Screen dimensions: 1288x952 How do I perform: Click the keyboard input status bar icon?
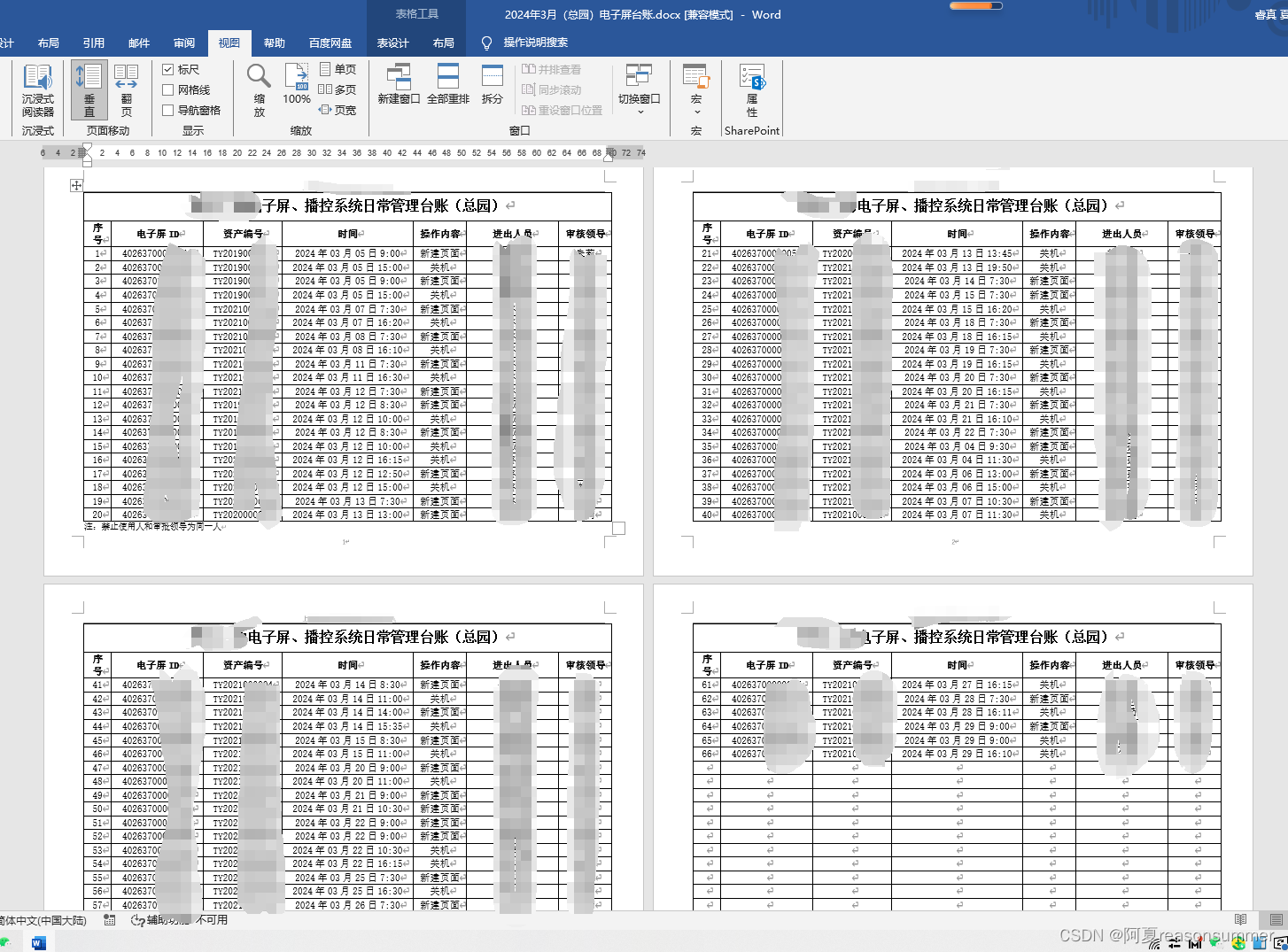[x=110, y=920]
